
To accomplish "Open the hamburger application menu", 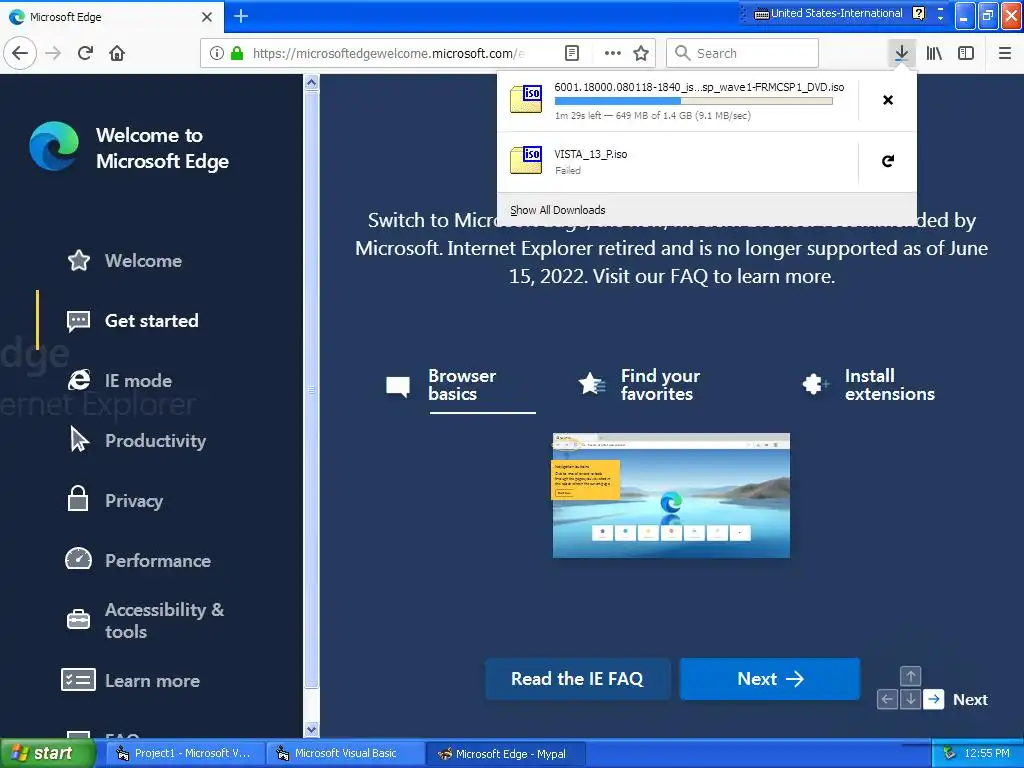I will tap(1005, 53).
